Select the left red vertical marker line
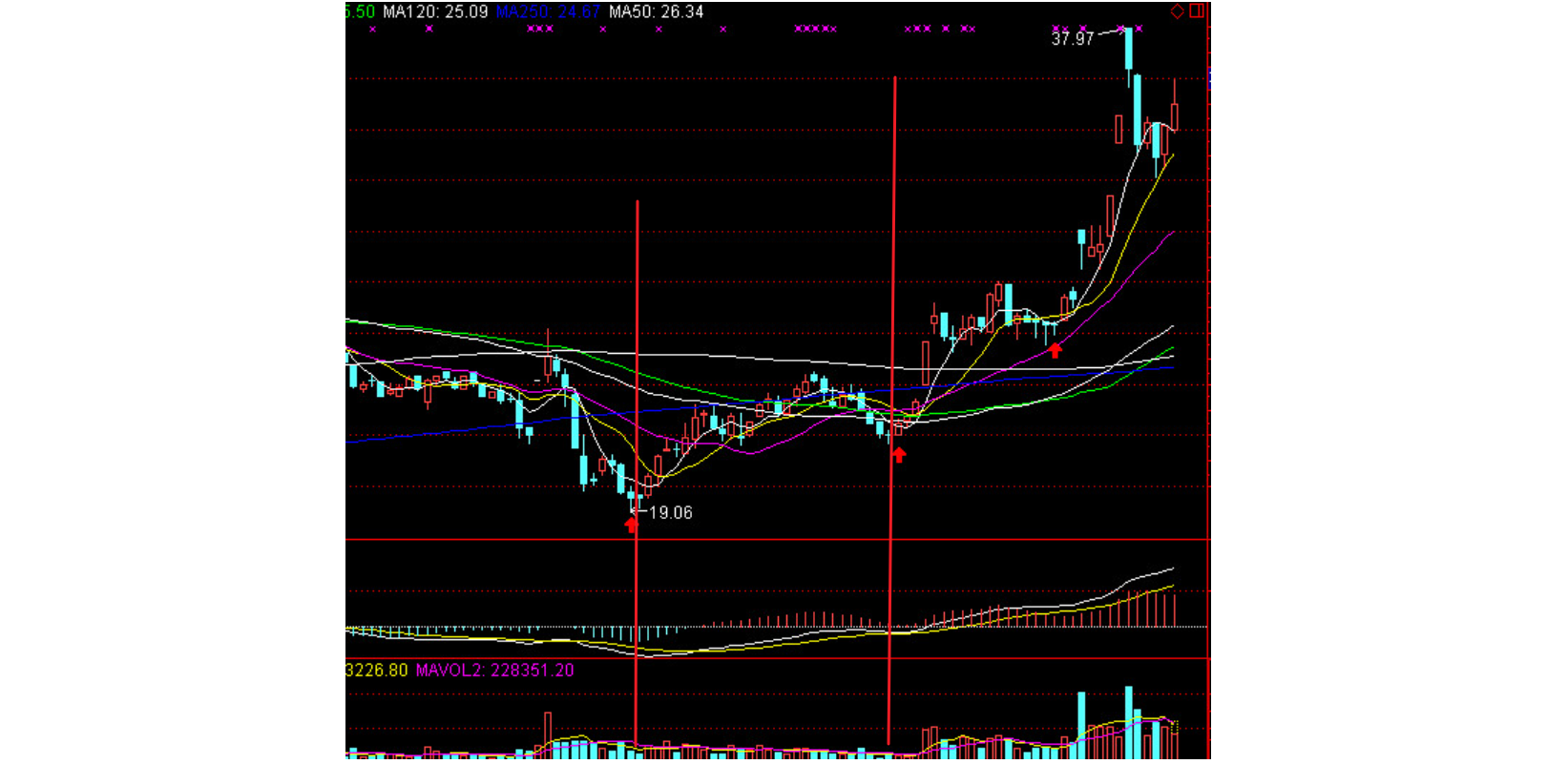 [x=637, y=382]
